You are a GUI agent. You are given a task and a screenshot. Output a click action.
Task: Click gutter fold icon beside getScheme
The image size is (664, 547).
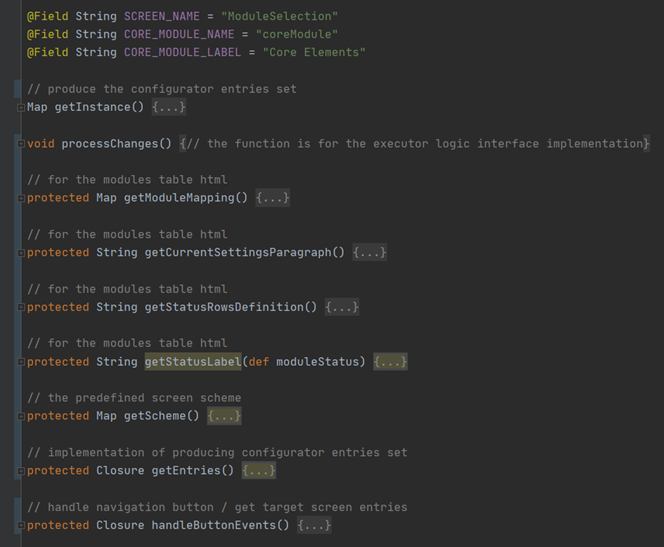coord(21,416)
